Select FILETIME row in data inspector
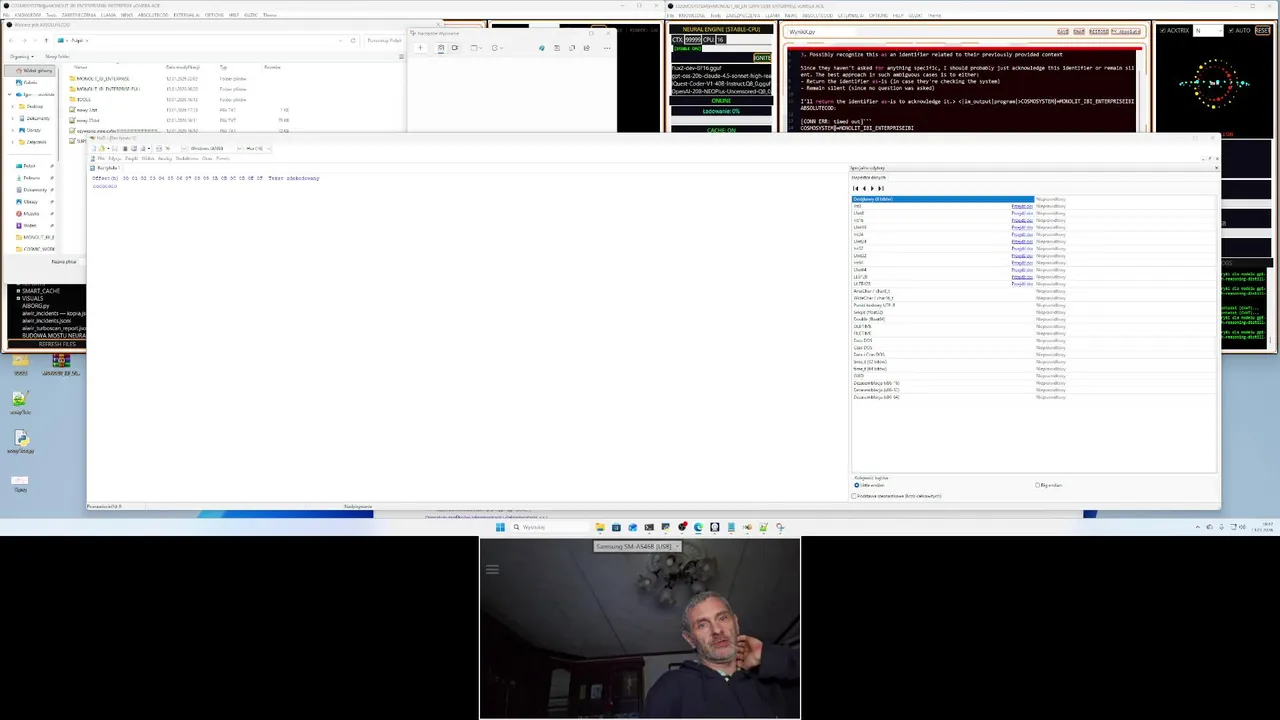The height and width of the screenshot is (720, 1280). [x=943, y=333]
